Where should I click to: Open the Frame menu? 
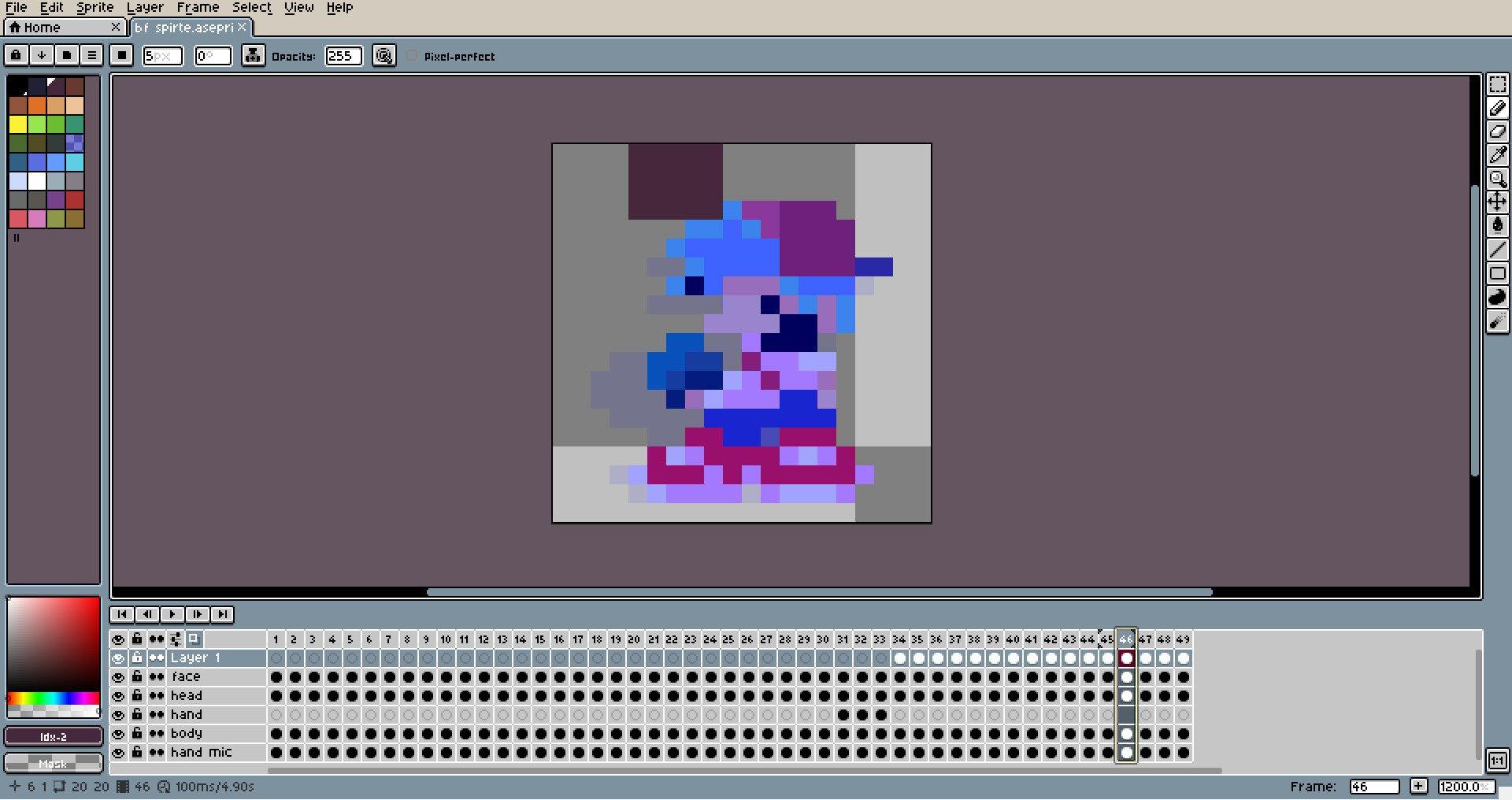click(198, 8)
